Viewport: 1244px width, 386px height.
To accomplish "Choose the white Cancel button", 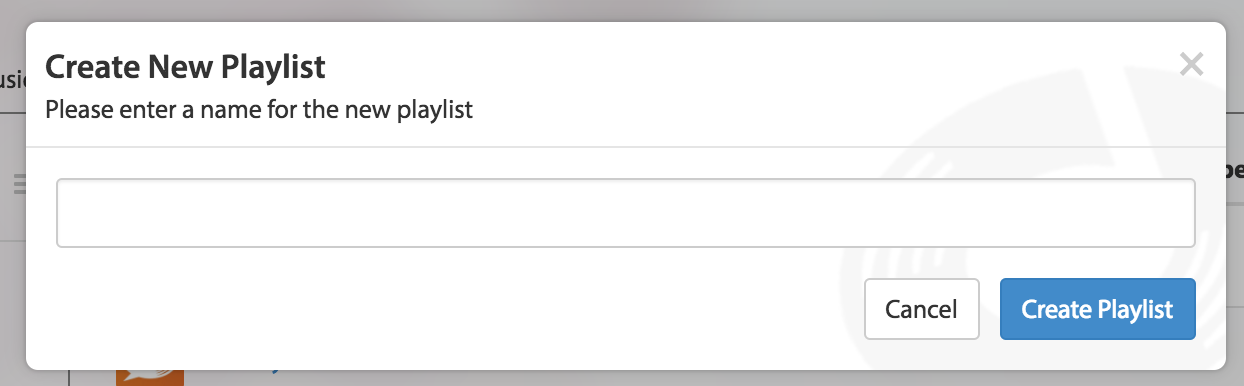I will 921,310.
